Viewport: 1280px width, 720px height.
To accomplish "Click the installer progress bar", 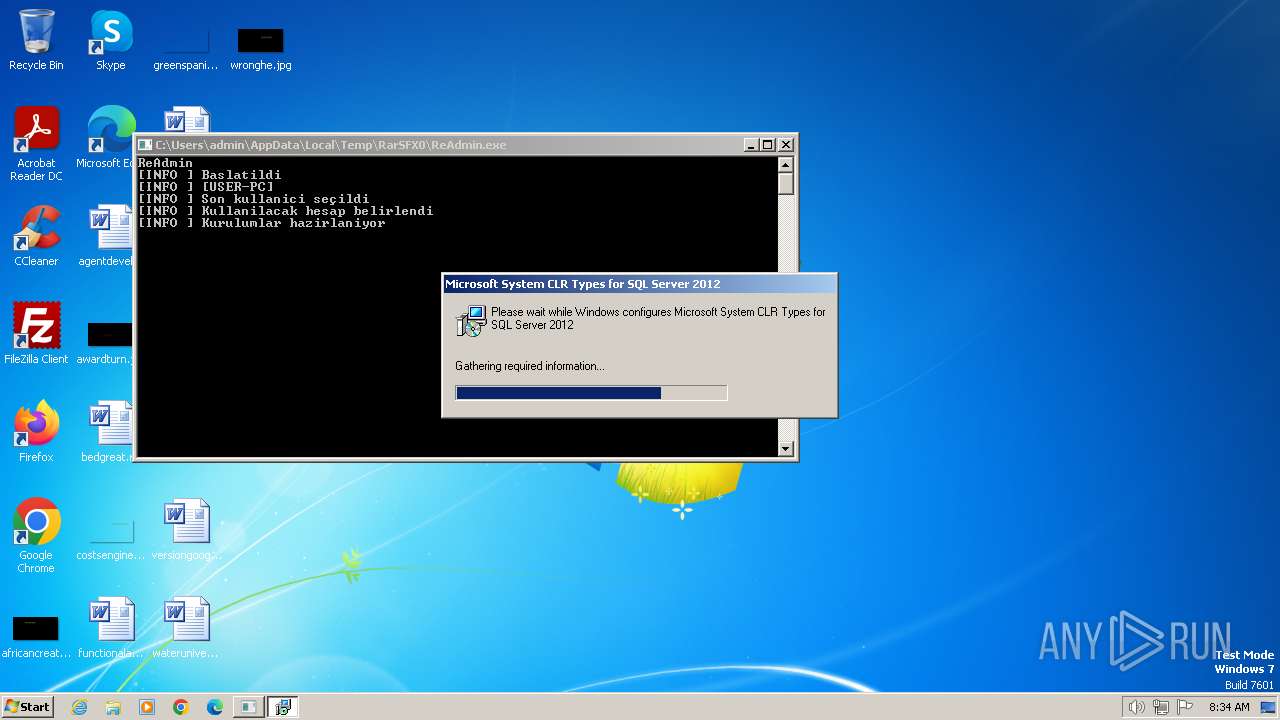I will click(x=591, y=393).
